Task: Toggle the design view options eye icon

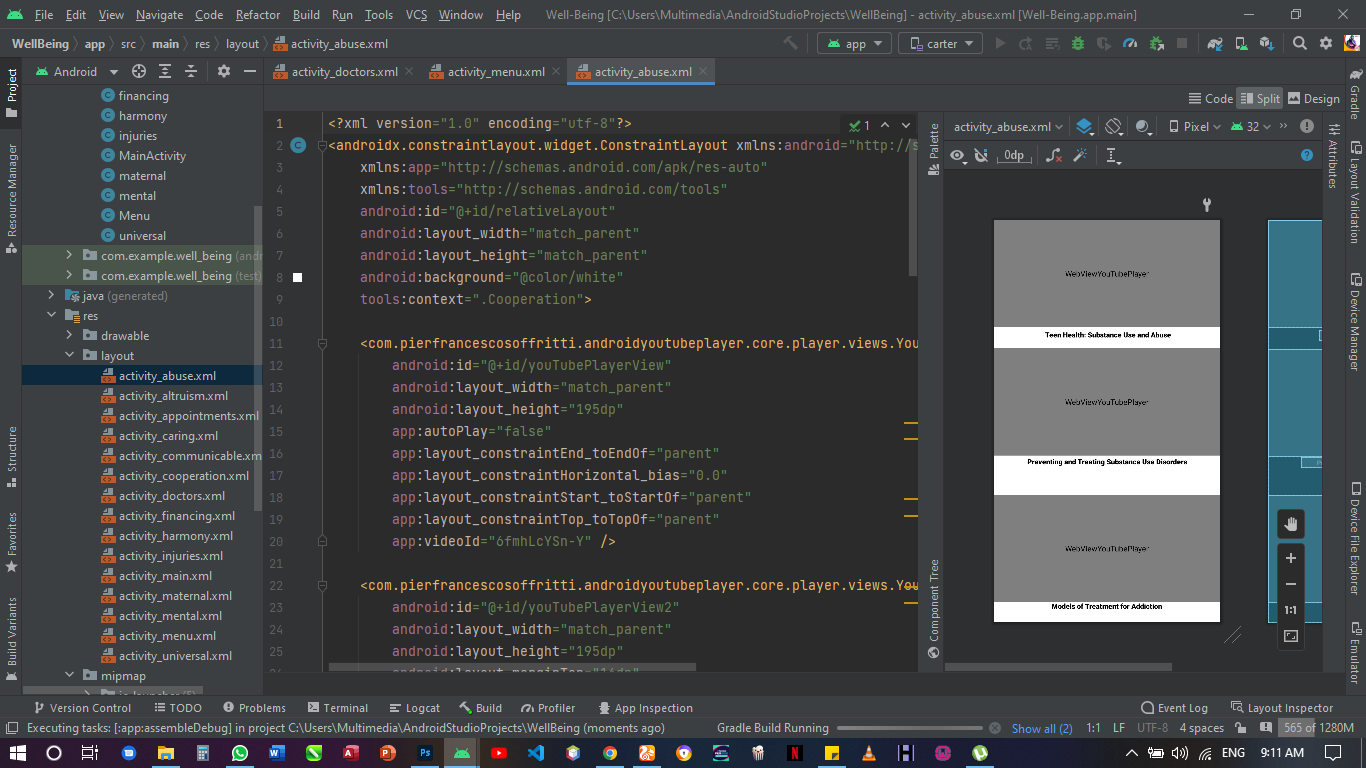Action: click(958, 155)
